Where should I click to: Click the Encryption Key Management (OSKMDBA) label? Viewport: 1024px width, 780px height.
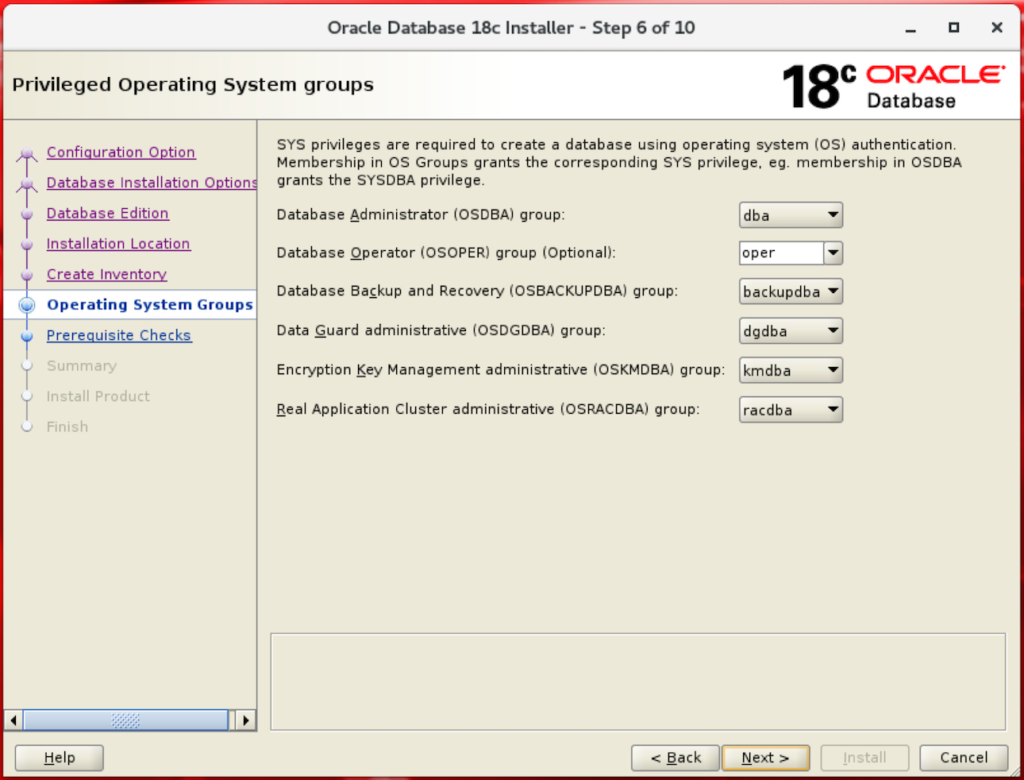(500, 370)
